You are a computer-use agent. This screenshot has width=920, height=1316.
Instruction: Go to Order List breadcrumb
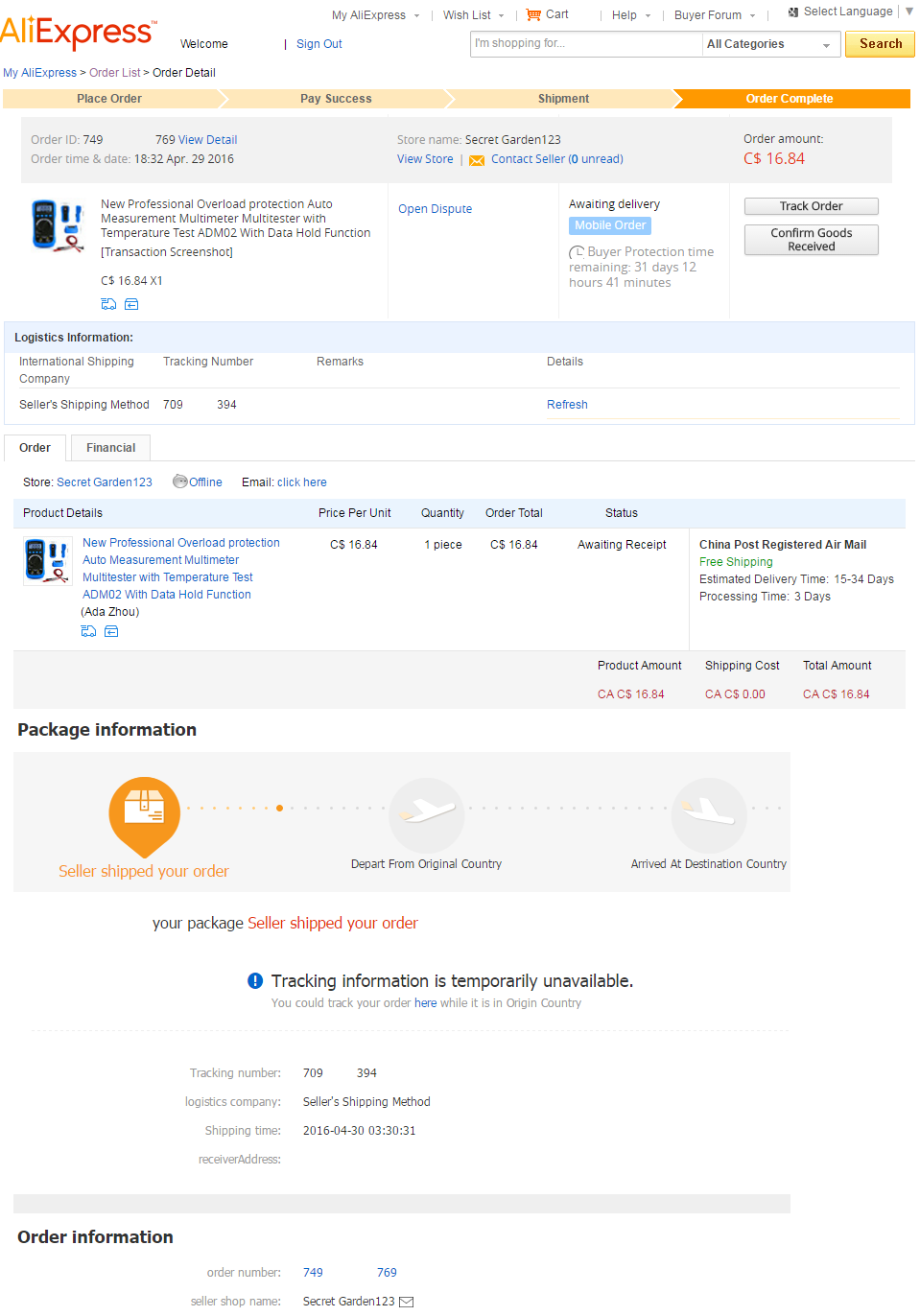click(x=115, y=73)
